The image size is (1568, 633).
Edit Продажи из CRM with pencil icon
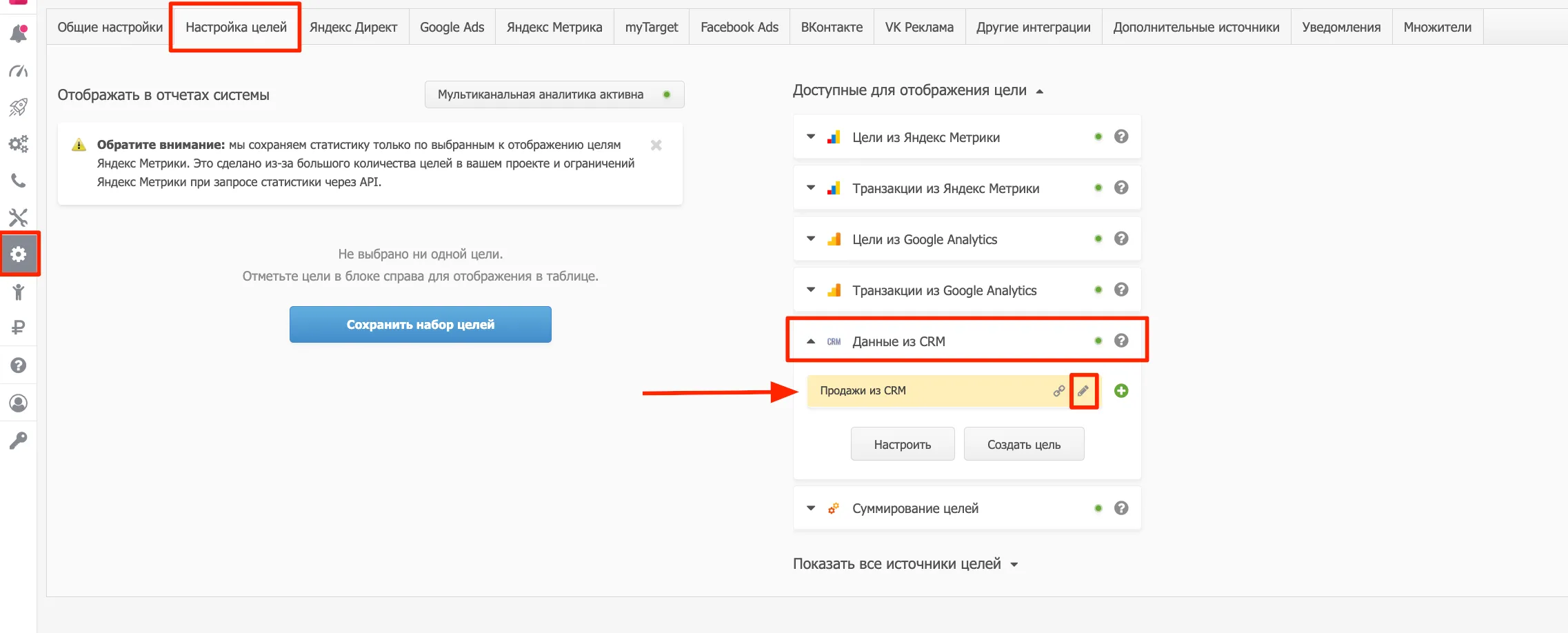coord(1083,391)
